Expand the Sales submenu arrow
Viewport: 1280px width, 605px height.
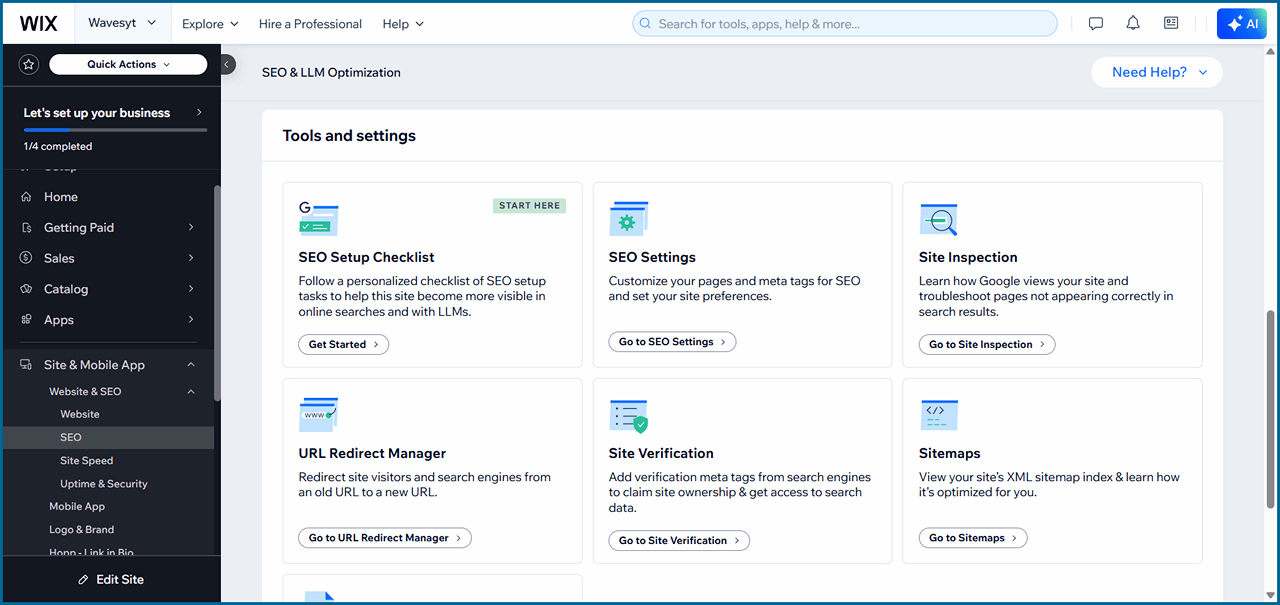coord(191,258)
